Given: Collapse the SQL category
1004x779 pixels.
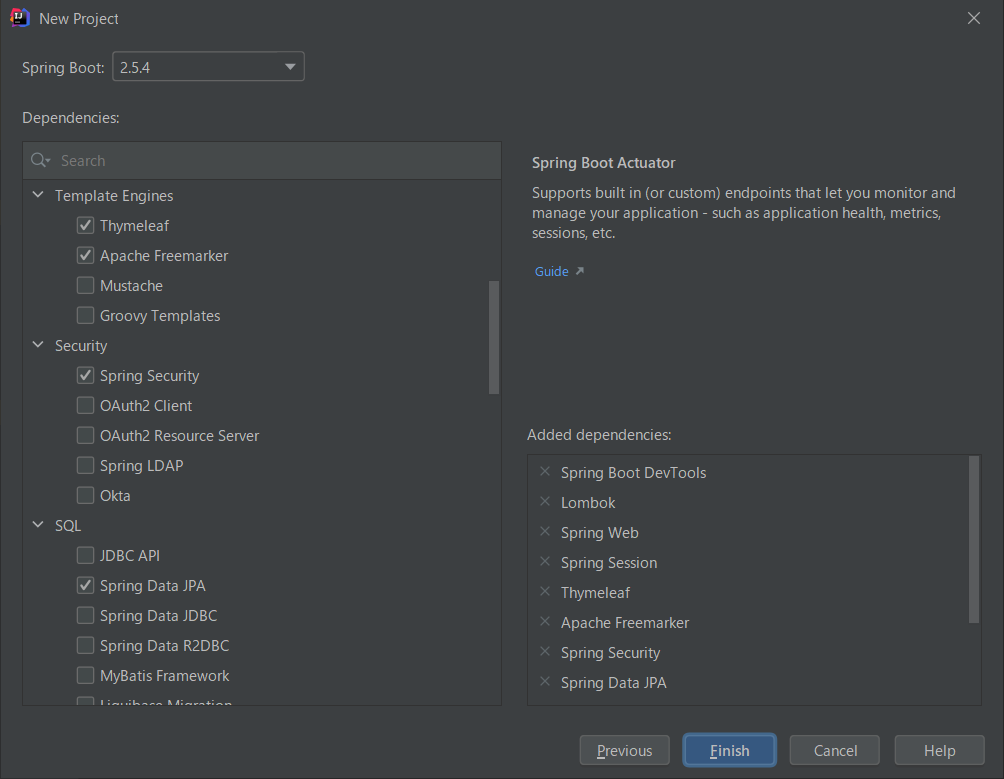Looking at the screenshot, I should 38,525.
